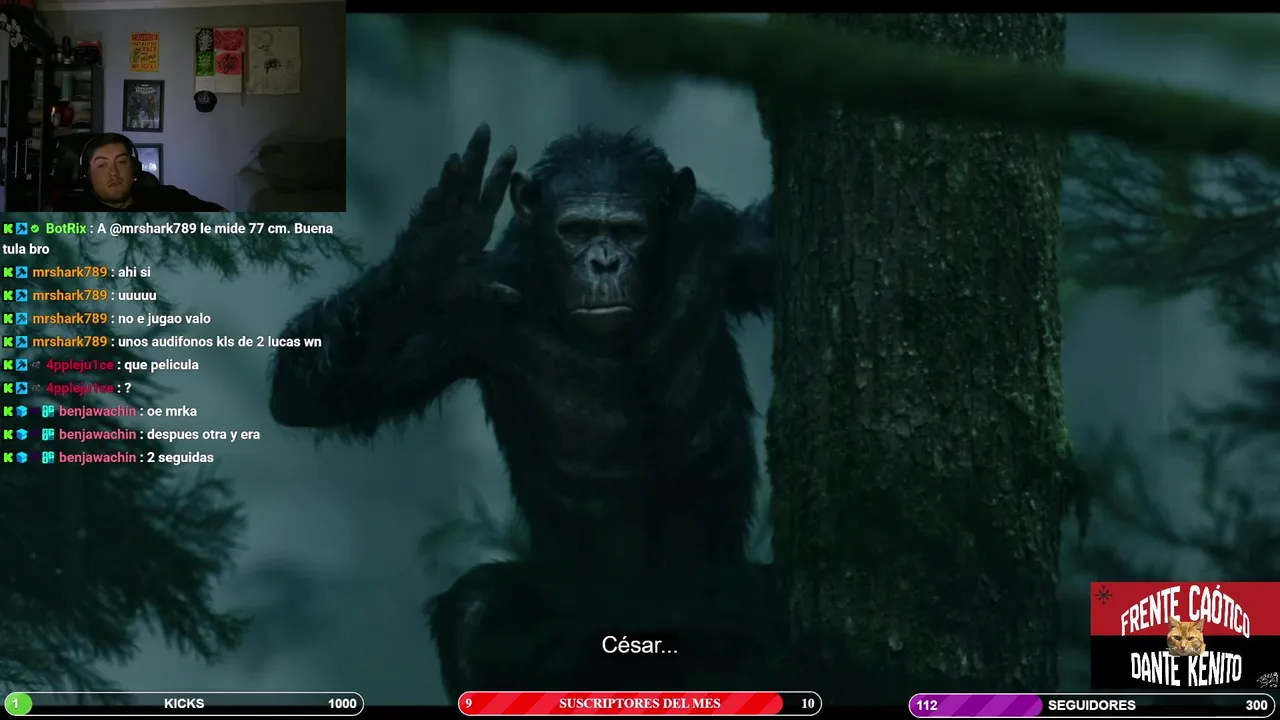Screen dimensions: 1280x720
Task: Click the moderator badge on 'que pelicula' message
Action: (x=21, y=365)
